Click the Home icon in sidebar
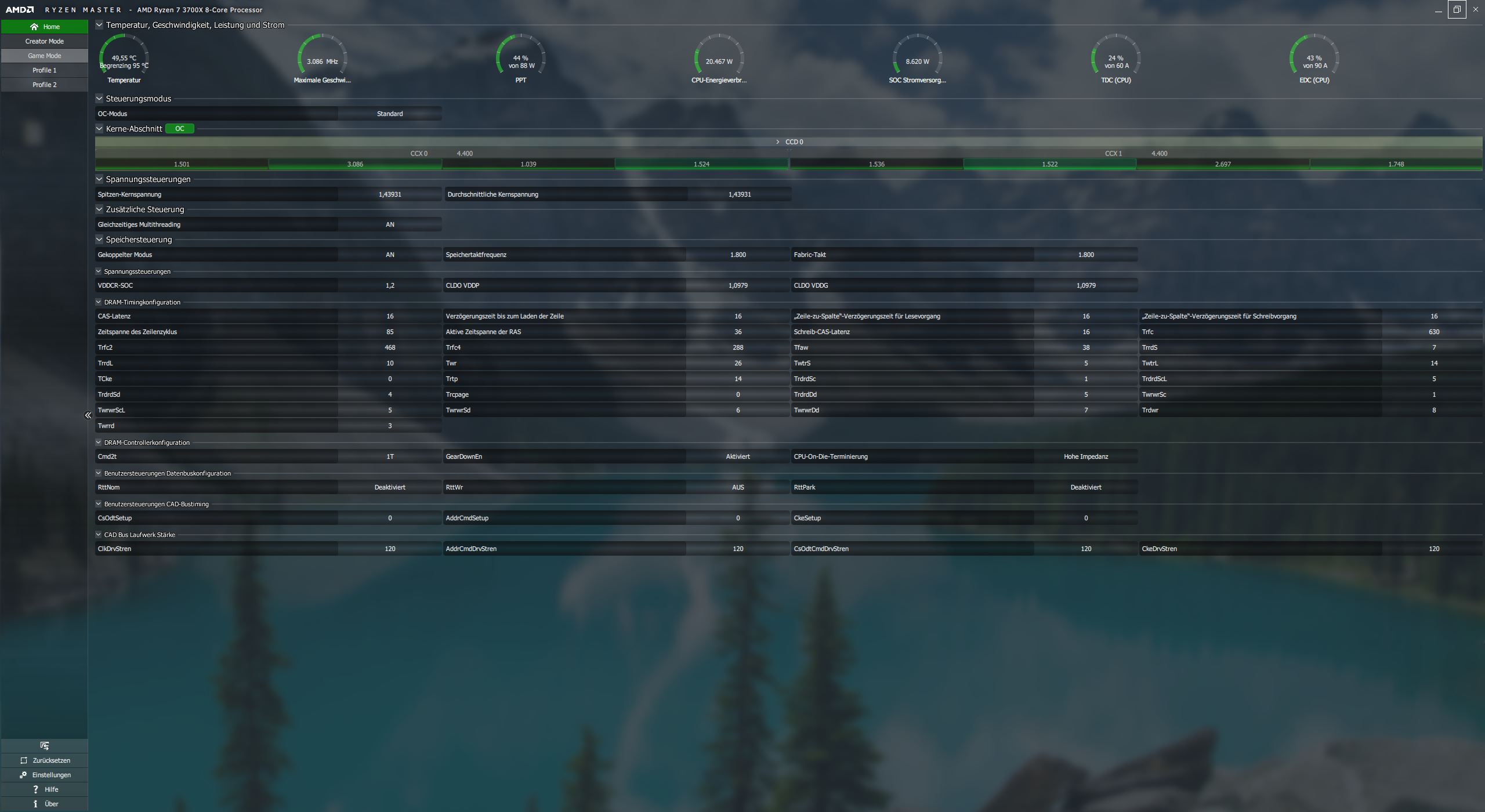This screenshot has width=1485, height=812. (34, 27)
